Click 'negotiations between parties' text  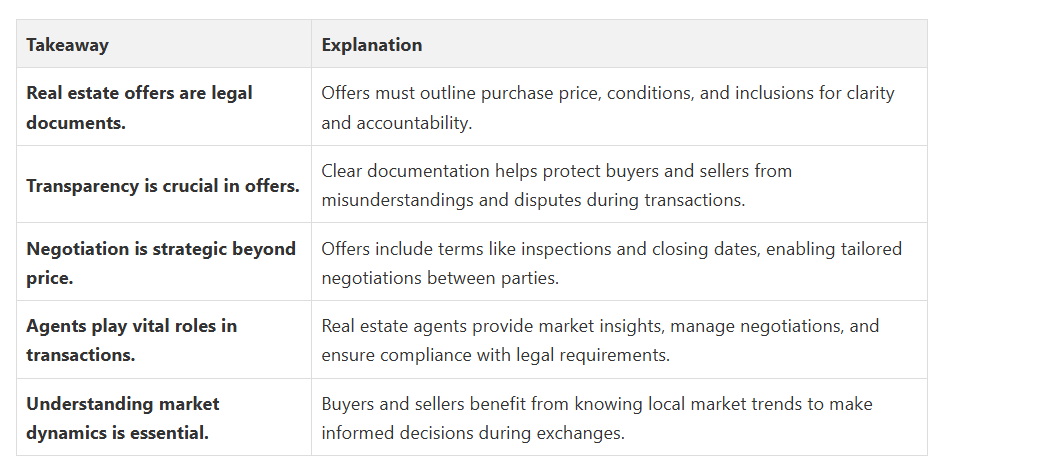tap(440, 279)
